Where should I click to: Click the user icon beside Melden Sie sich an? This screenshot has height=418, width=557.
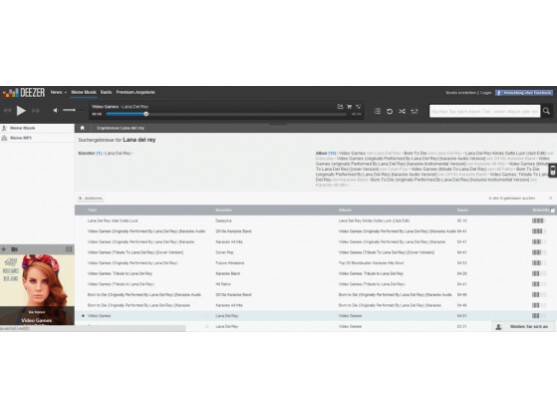(498, 327)
